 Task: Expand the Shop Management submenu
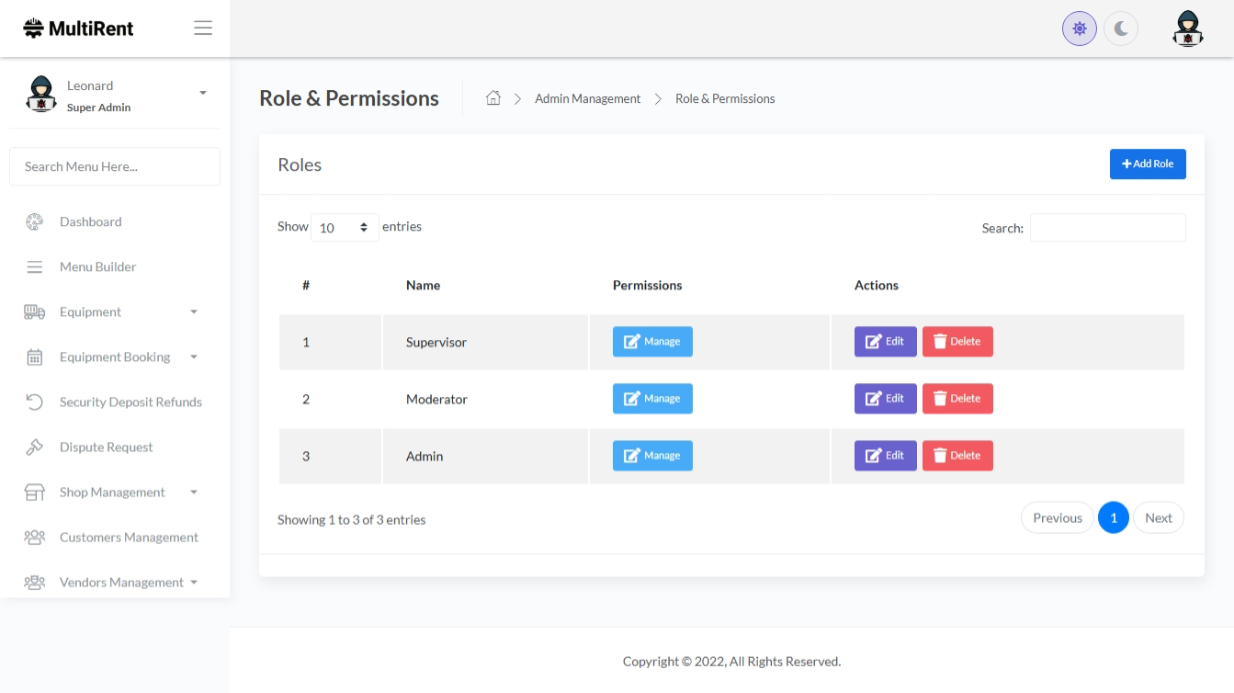[x=193, y=492]
